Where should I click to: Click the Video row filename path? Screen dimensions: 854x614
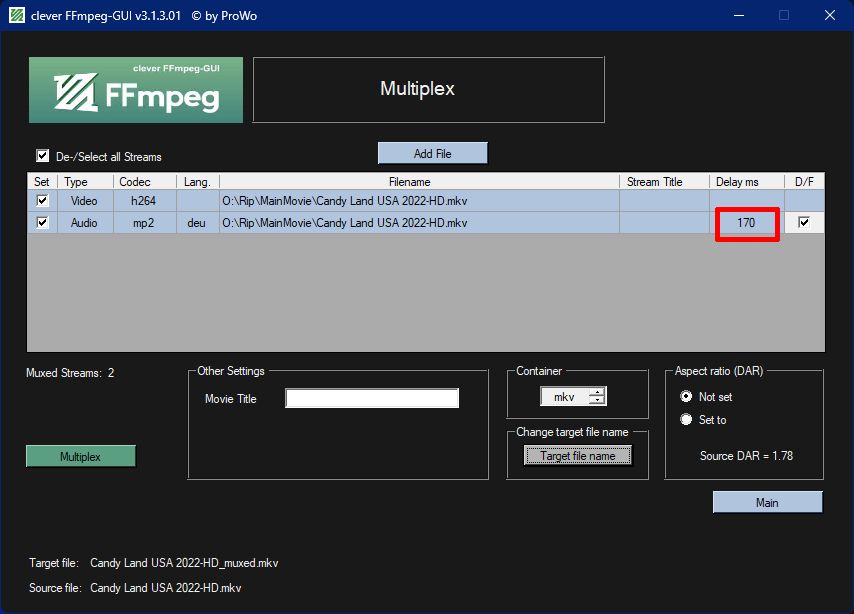345,201
